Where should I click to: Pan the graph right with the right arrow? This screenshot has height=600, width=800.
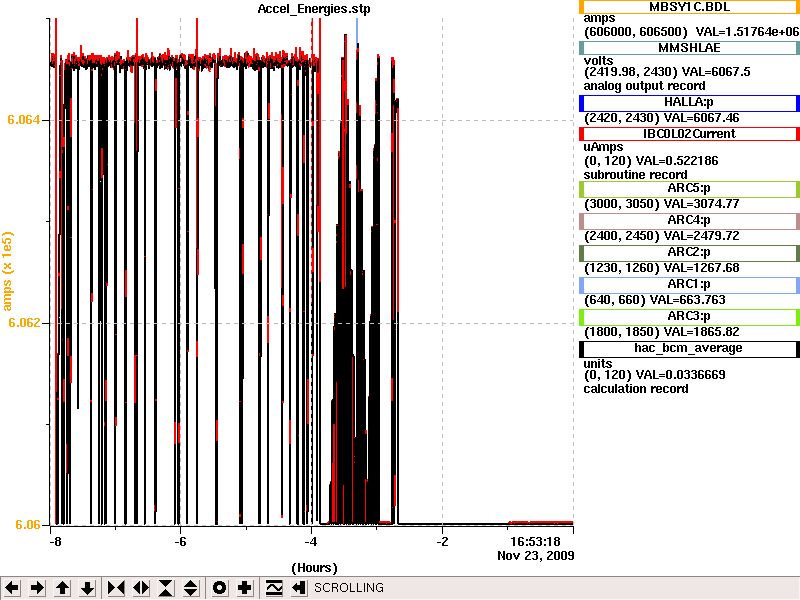point(37,588)
